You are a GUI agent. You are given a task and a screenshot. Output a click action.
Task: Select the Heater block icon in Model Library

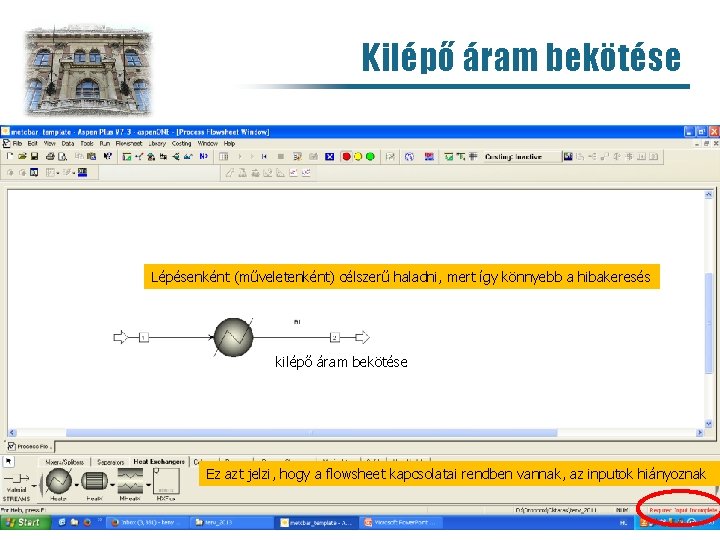click(59, 481)
